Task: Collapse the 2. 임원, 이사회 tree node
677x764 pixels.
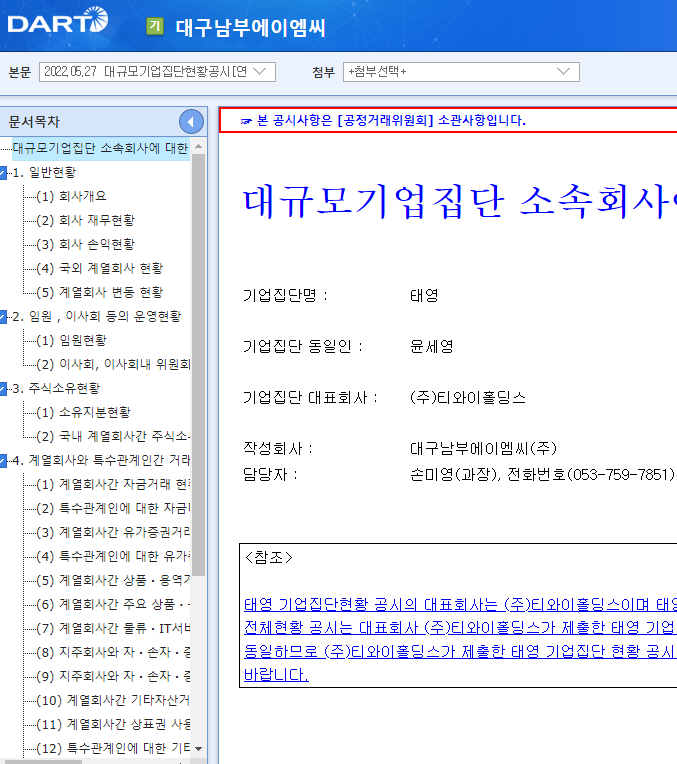Action: tap(3, 317)
